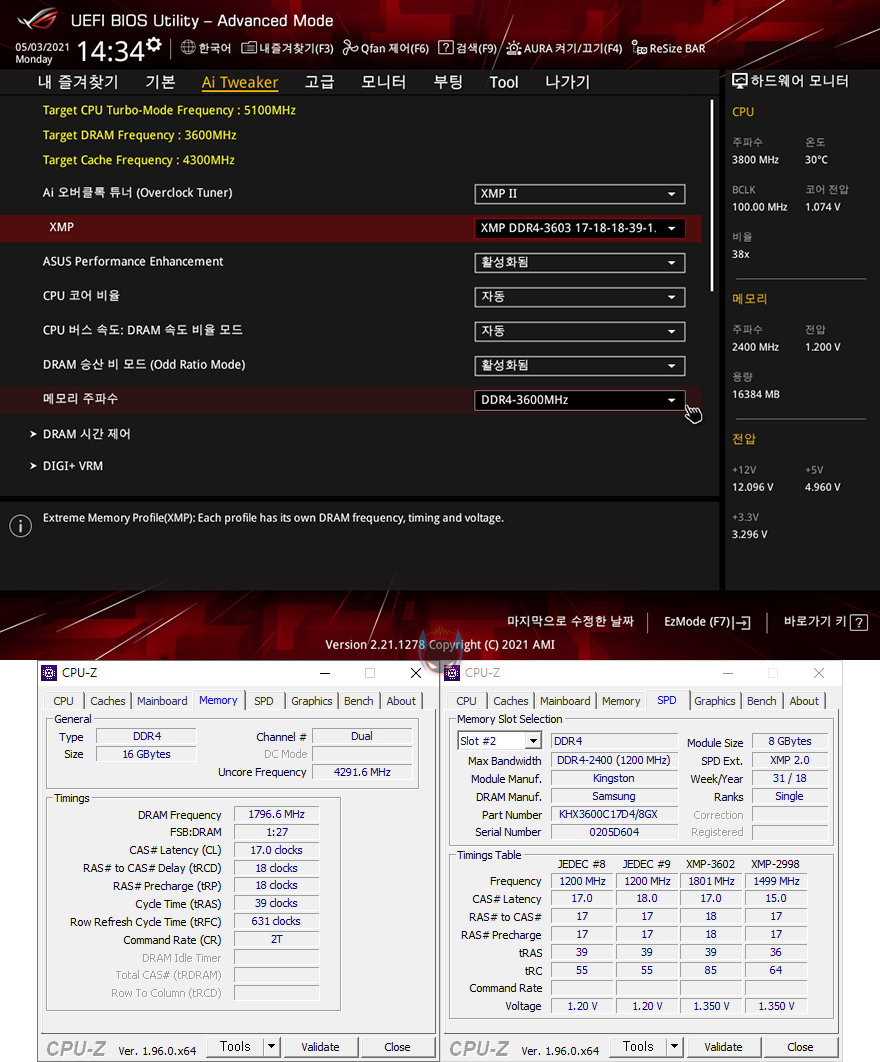
Task: Maximize the left CPU-Z window
Action: click(370, 673)
